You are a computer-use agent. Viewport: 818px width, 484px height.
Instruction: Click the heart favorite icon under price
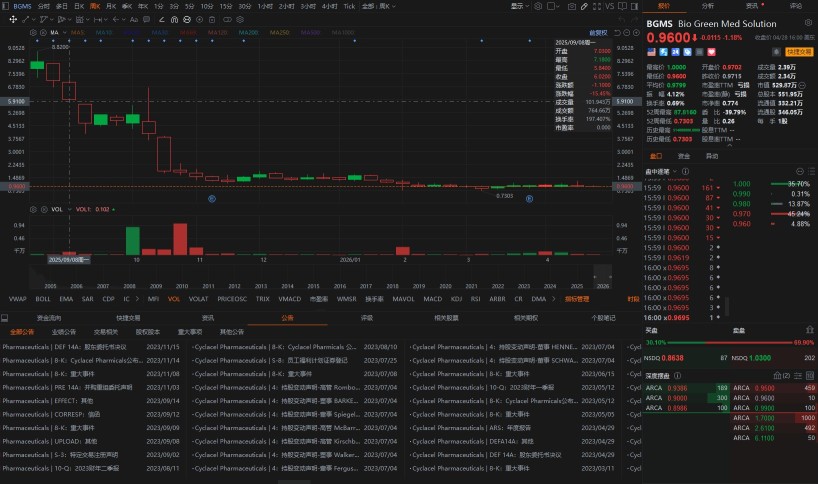[x=712, y=52]
